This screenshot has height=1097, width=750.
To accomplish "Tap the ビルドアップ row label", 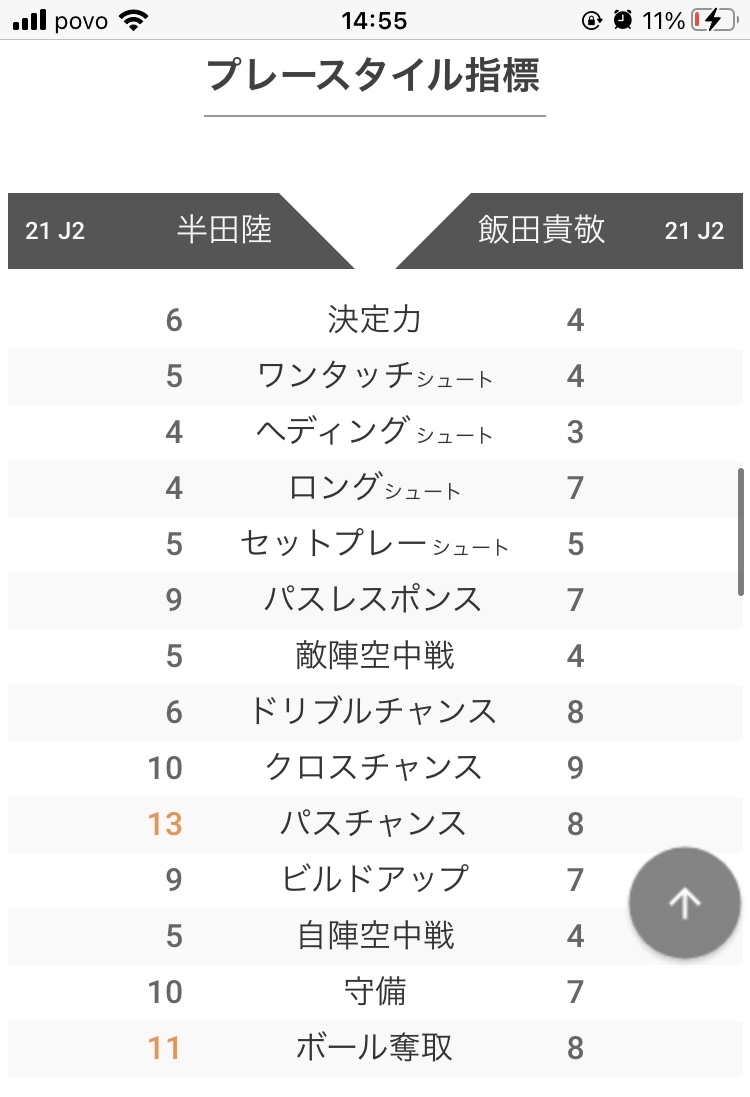I will tap(374, 879).
